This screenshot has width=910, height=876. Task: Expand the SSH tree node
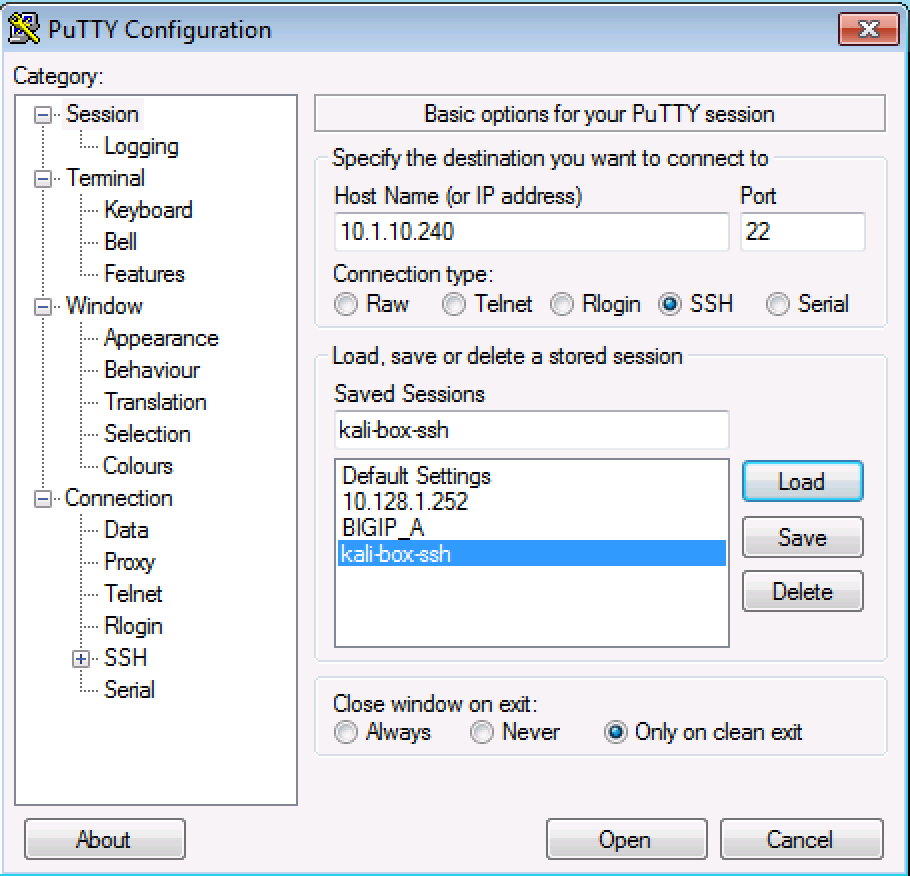pos(81,659)
